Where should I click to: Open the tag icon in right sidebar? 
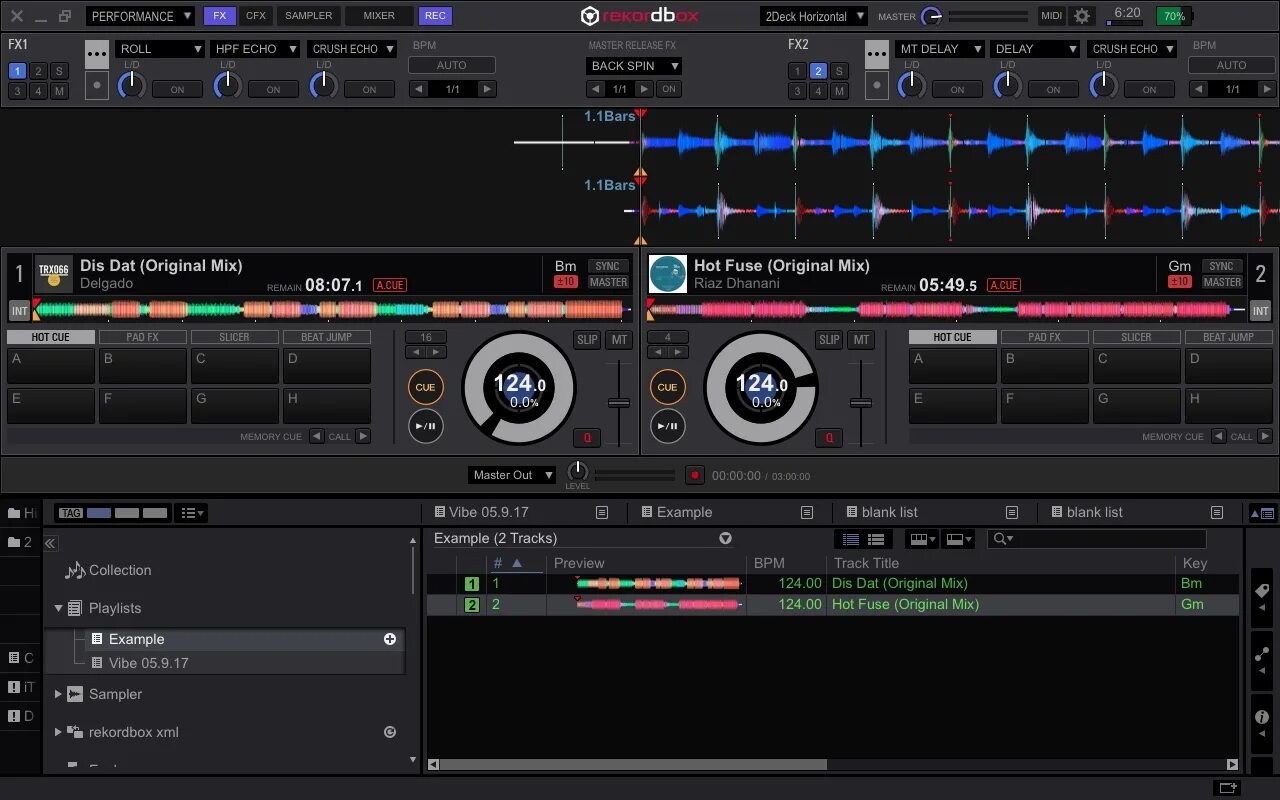pos(1262,590)
